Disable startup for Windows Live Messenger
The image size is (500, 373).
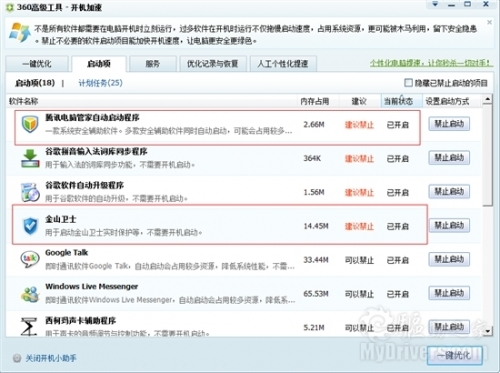coord(449,293)
